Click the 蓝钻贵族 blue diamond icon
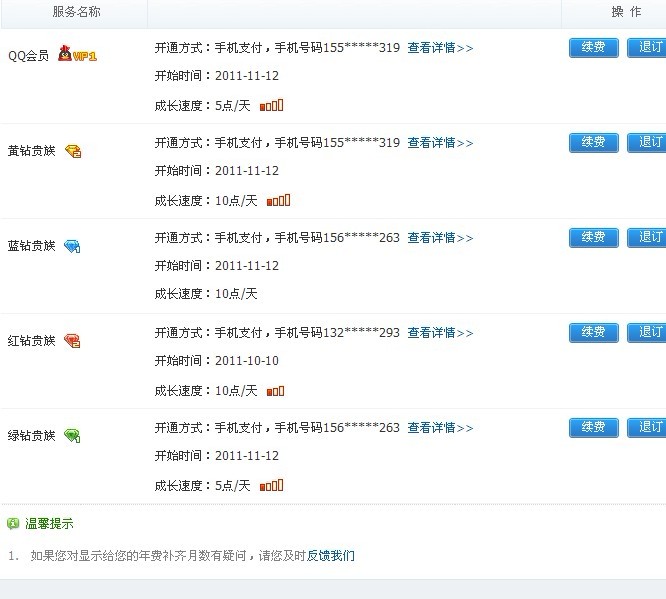 click(72, 246)
